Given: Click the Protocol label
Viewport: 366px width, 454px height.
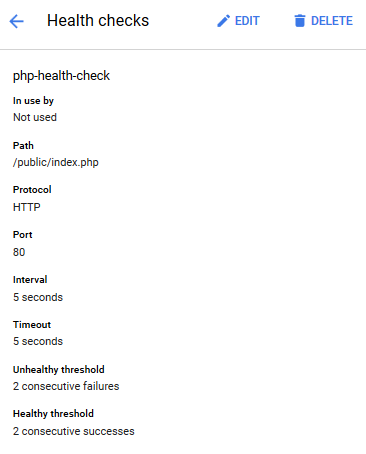Looking at the screenshot, I should pos(32,190).
